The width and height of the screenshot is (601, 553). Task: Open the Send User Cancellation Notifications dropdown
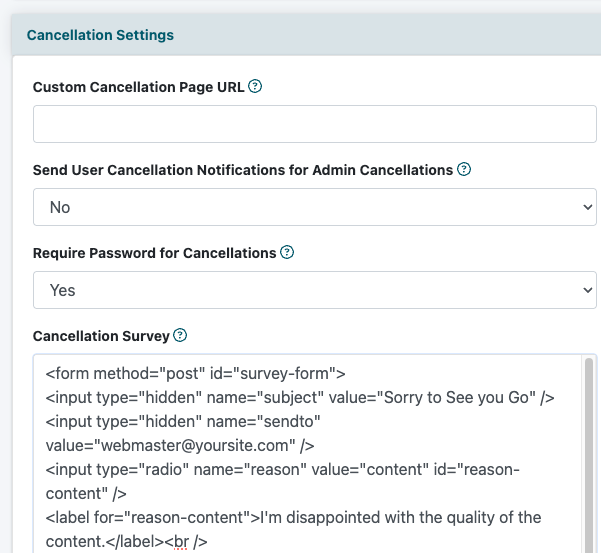(315, 207)
